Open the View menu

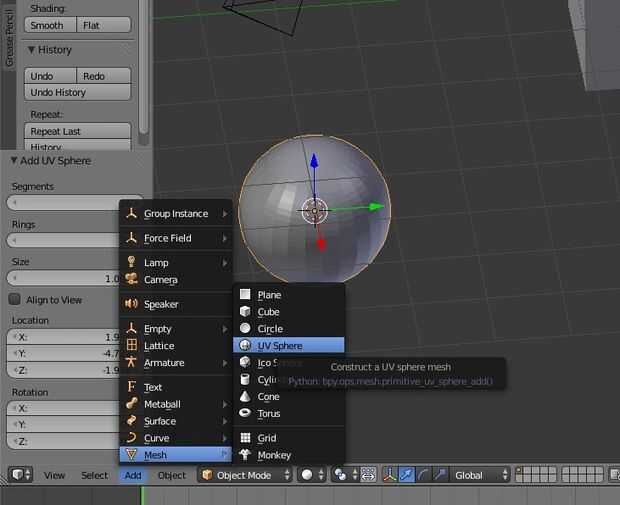[54, 475]
